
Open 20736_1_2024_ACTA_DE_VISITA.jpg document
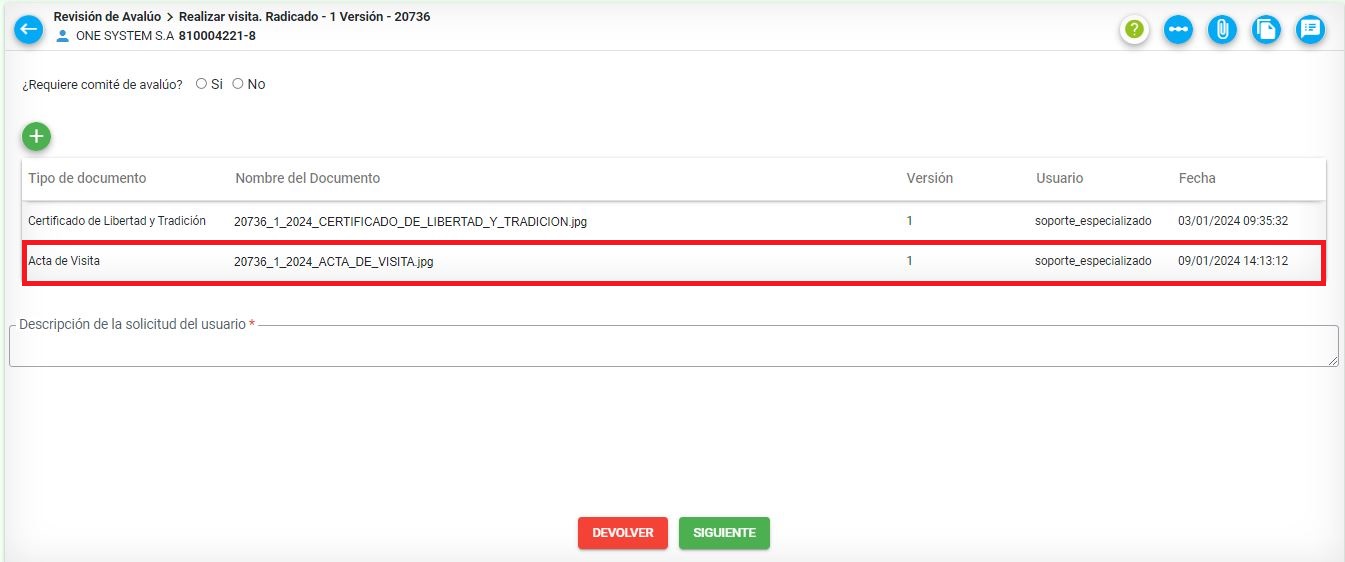(x=333, y=262)
